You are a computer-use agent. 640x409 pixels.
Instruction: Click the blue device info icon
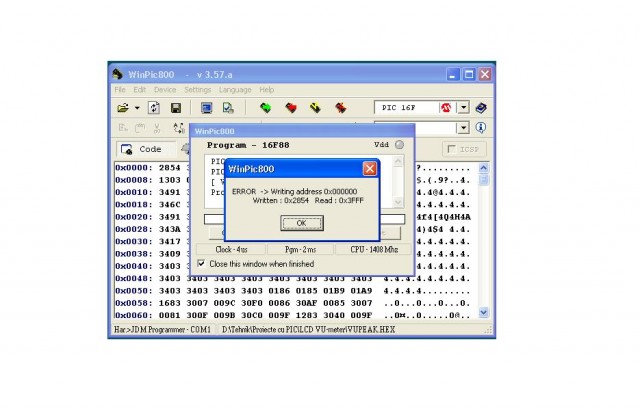[481, 128]
